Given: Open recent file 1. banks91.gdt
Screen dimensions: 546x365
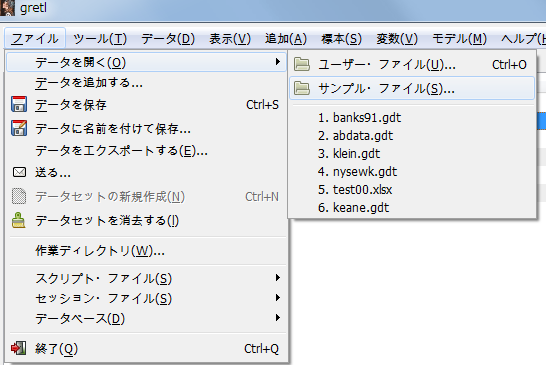Looking at the screenshot, I should pyautogui.click(x=412, y=118).
